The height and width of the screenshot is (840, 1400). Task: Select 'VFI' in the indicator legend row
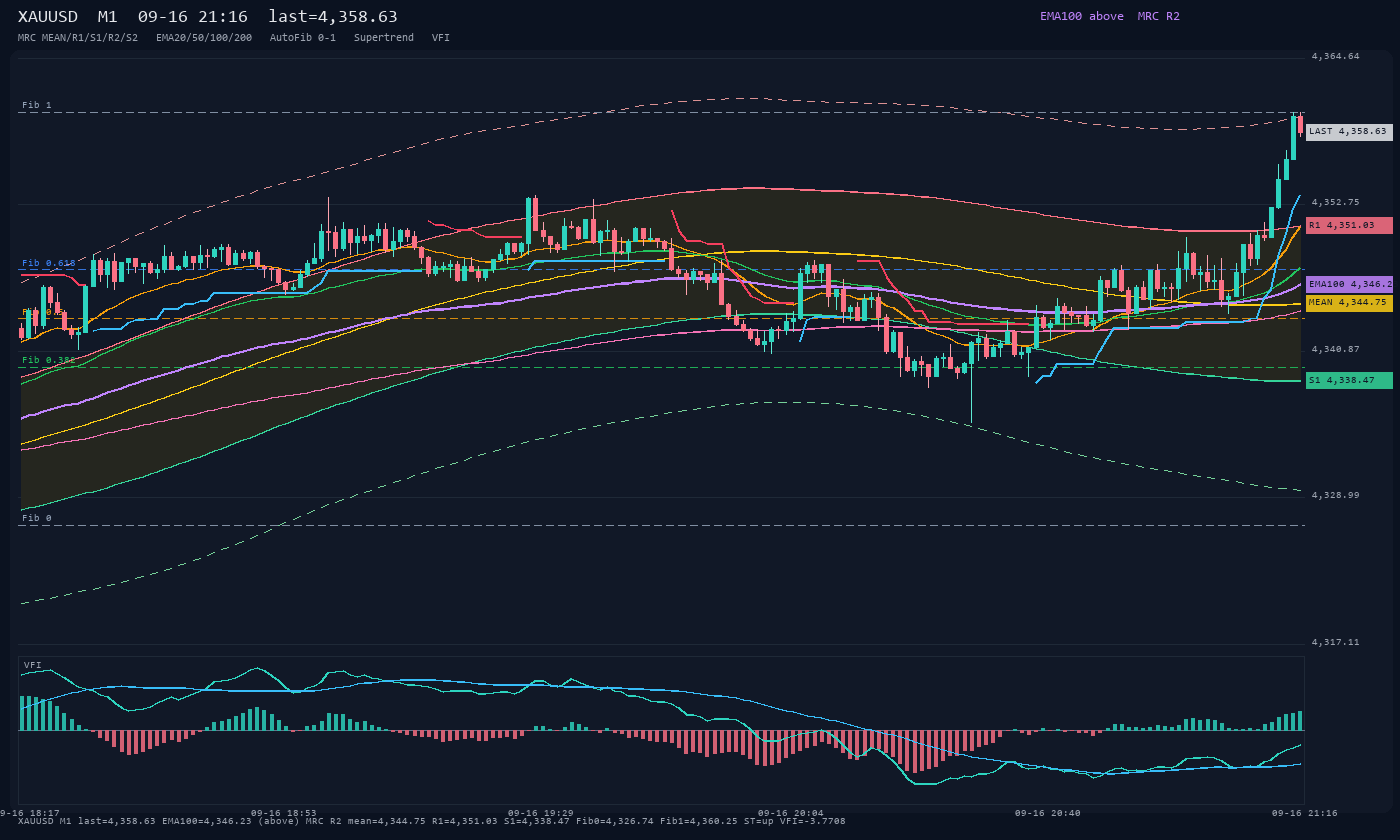coord(441,37)
